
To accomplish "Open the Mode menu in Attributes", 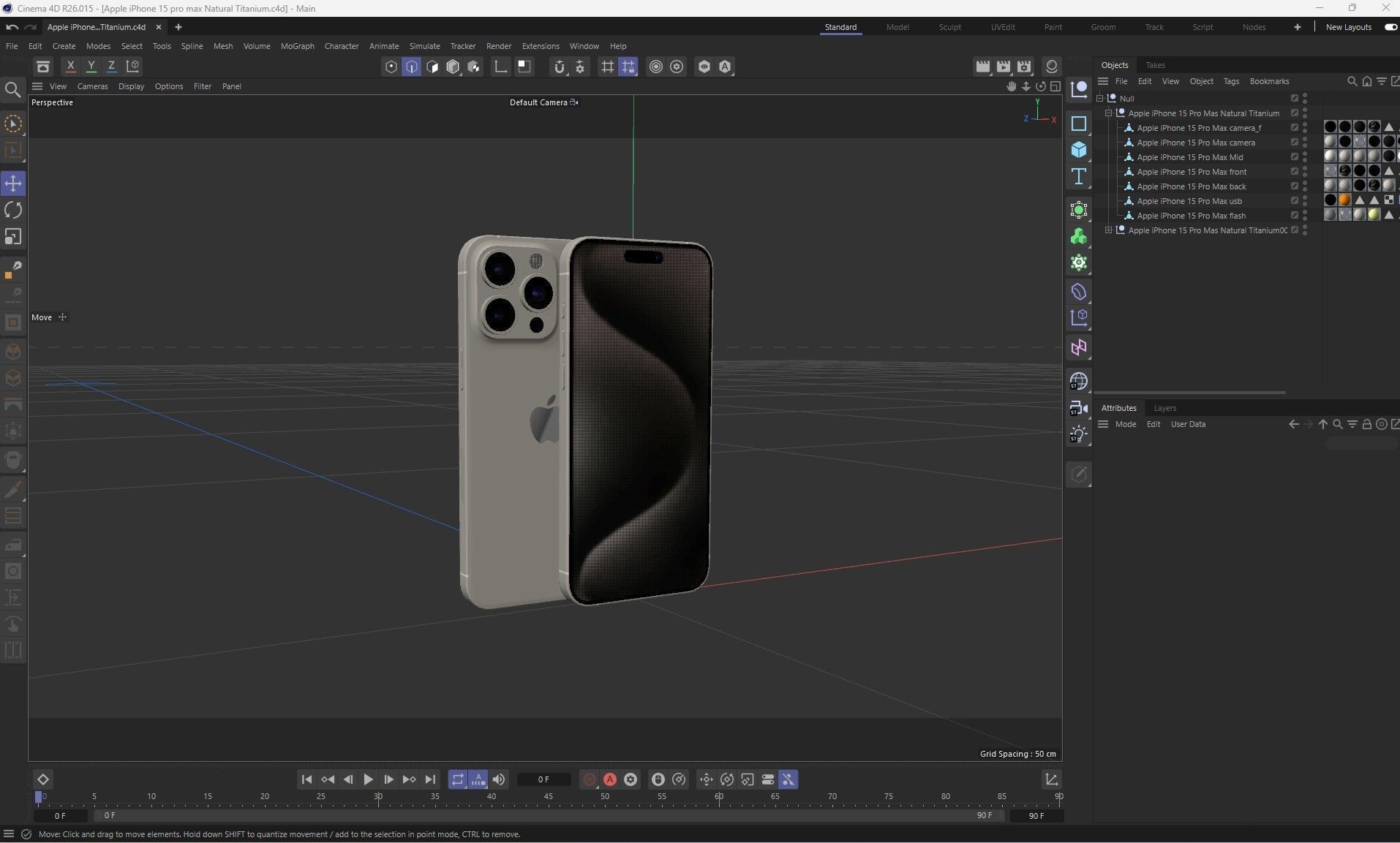I will 1126,424.
